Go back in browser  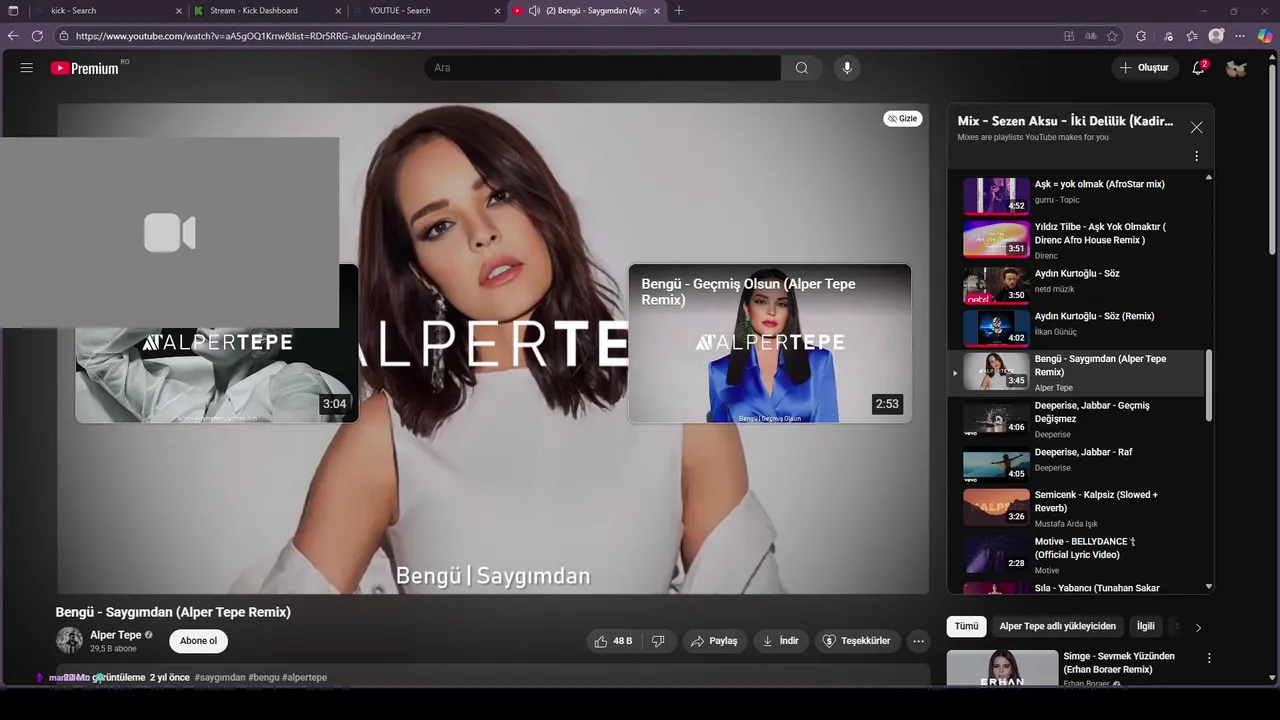point(13,36)
